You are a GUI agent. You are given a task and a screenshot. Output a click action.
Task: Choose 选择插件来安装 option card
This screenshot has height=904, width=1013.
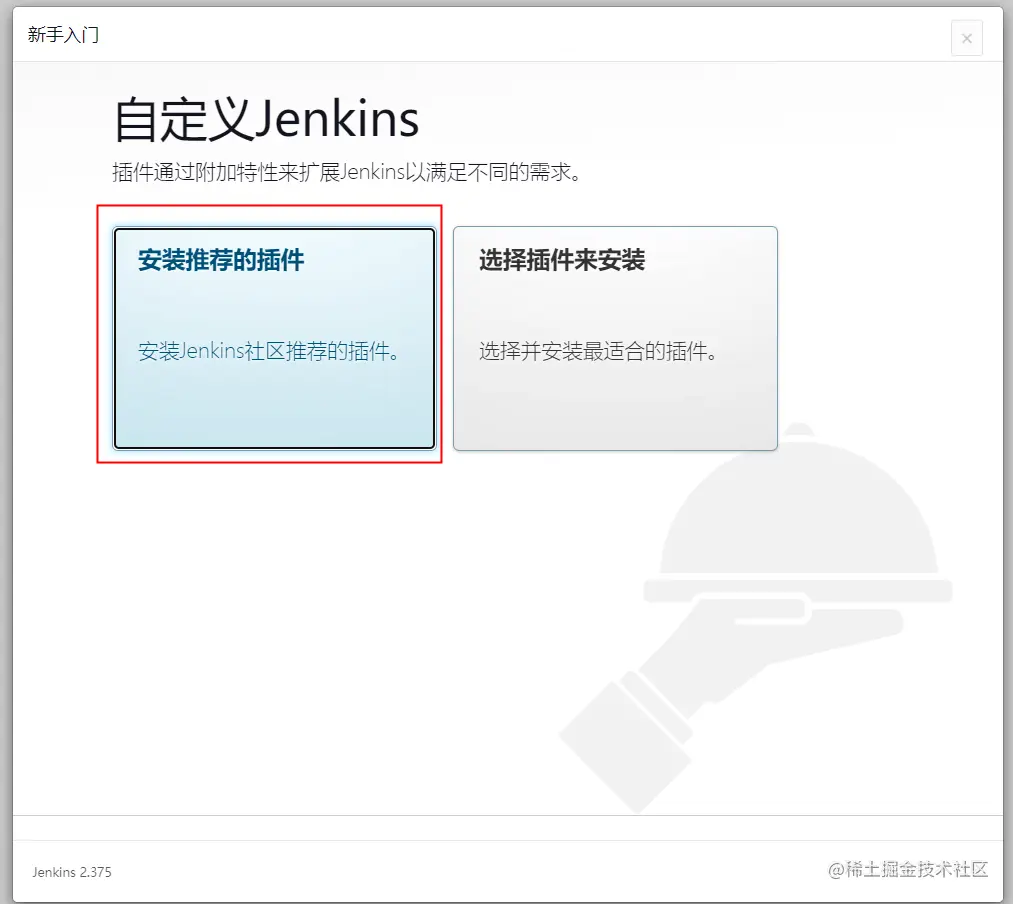615,338
